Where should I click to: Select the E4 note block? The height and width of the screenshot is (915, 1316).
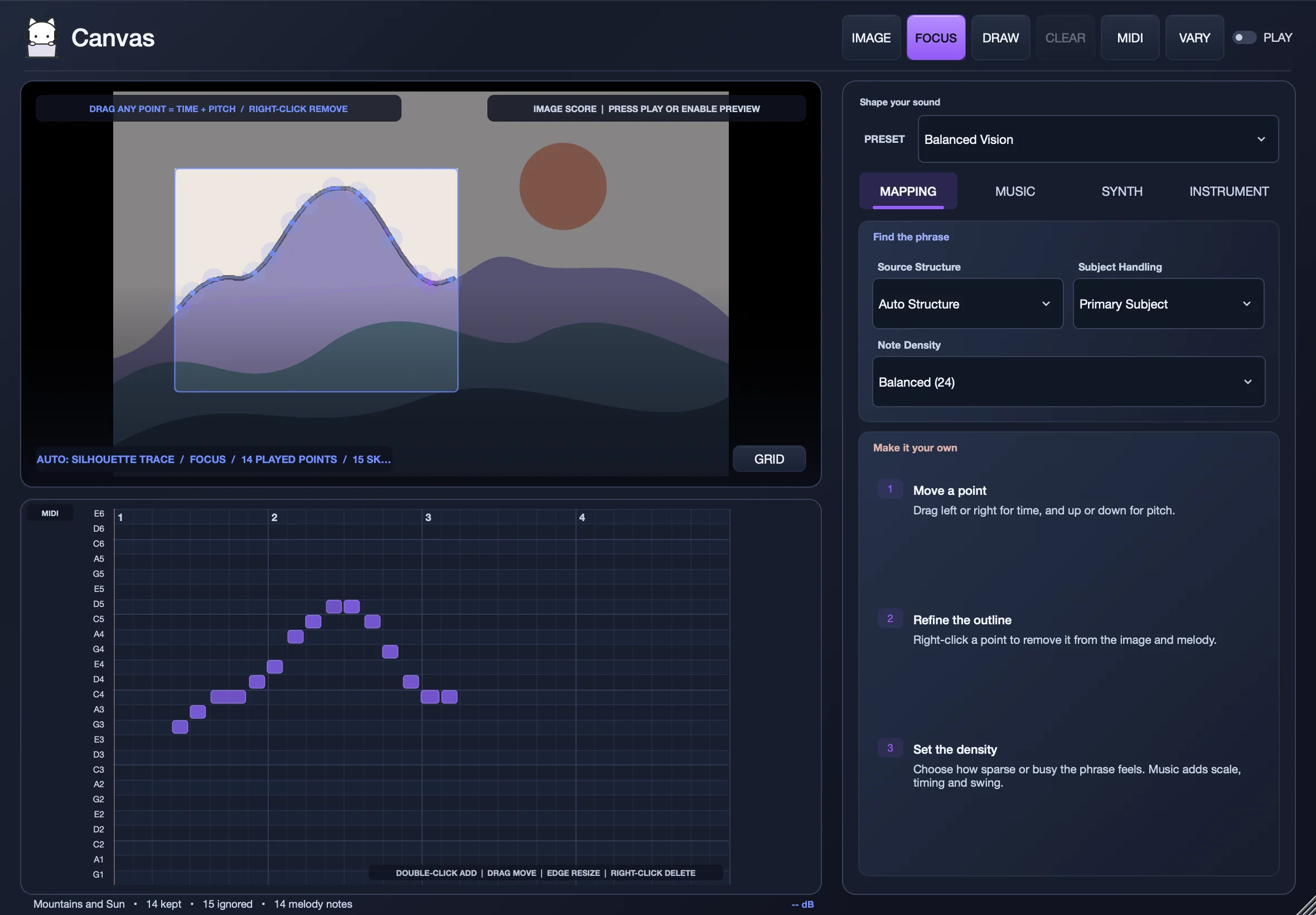tap(274, 667)
